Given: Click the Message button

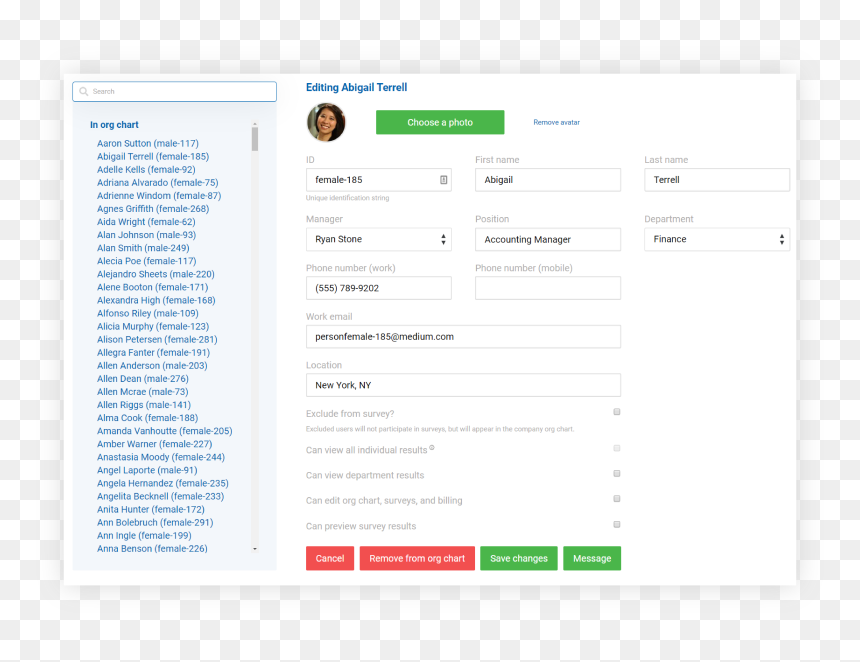Looking at the screenshot, I should click(x=592, y=558).
